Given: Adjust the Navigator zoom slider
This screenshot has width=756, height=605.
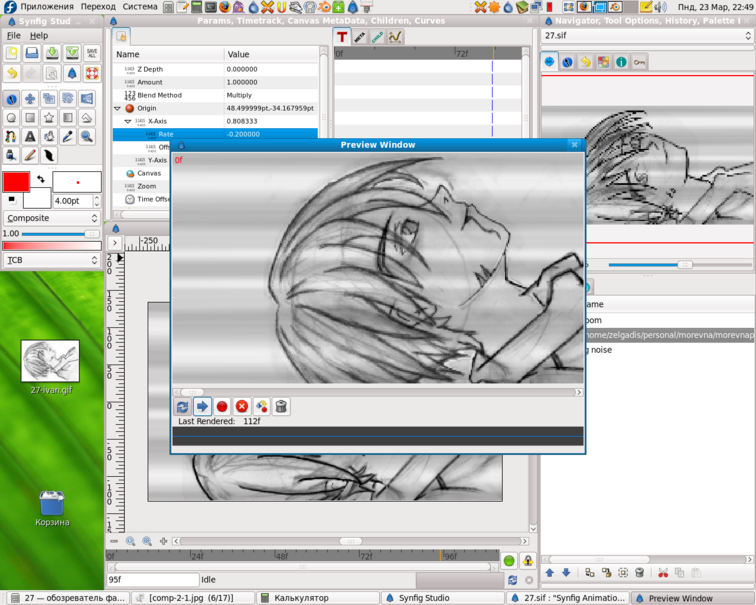Looking at the screenshot, I should pos(680,265).
